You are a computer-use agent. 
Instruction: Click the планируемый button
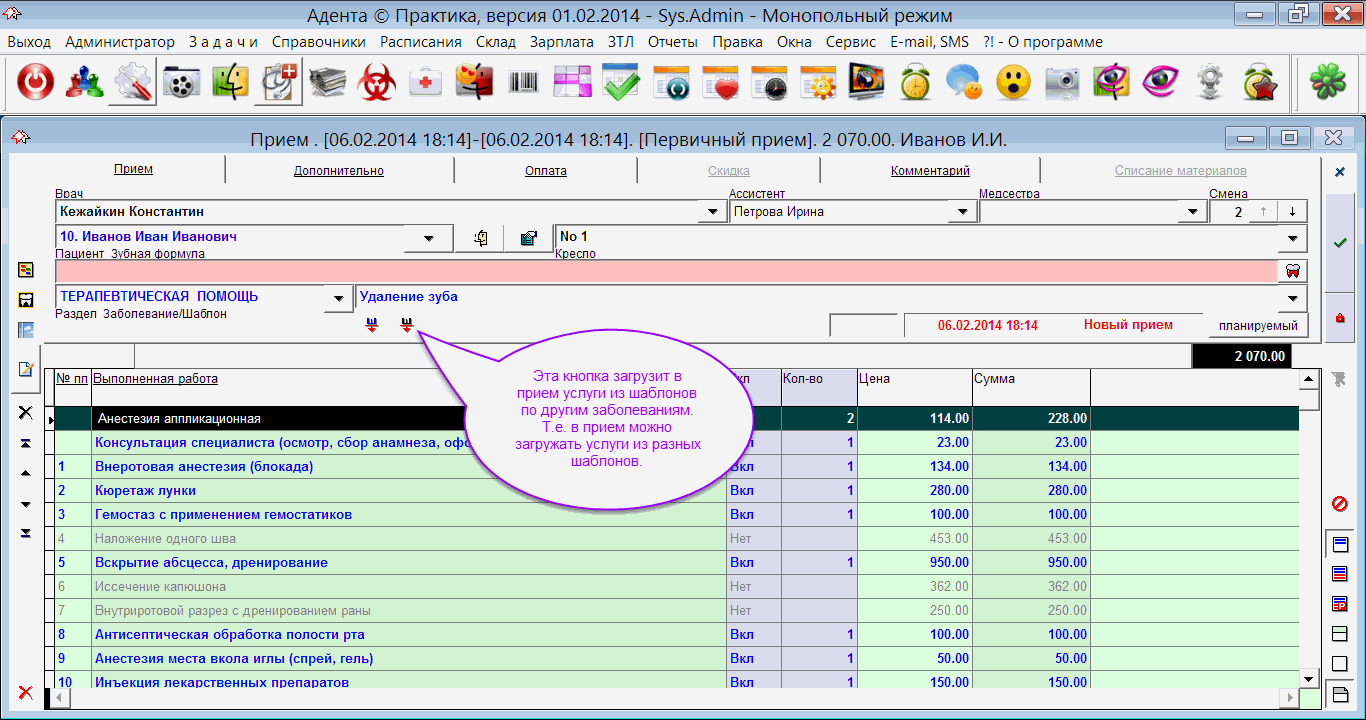tap(1258, 326)
